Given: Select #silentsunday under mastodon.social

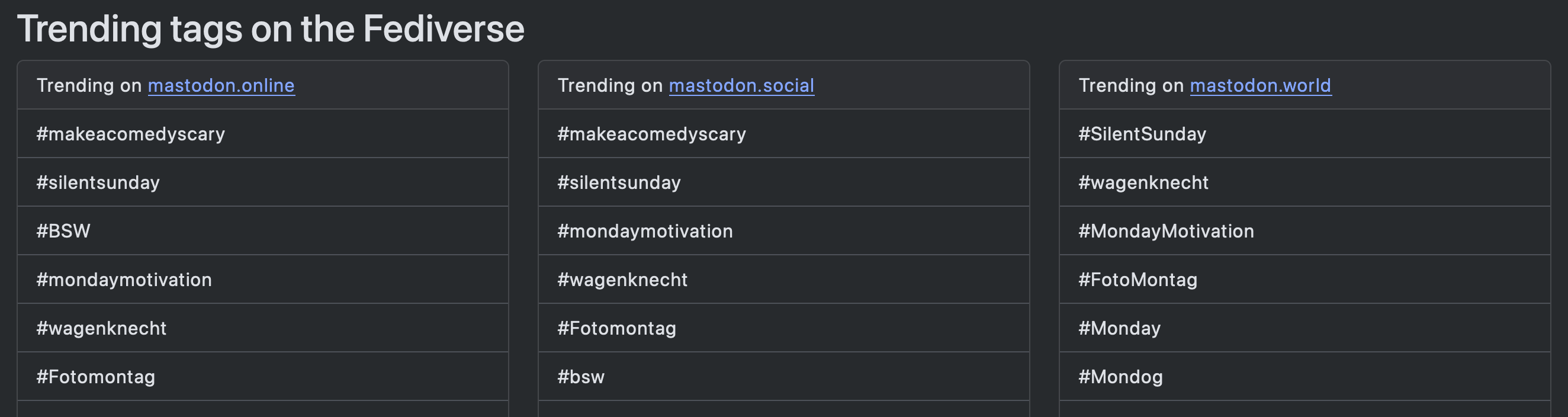Looking at the screenshot, I should 784,182.
